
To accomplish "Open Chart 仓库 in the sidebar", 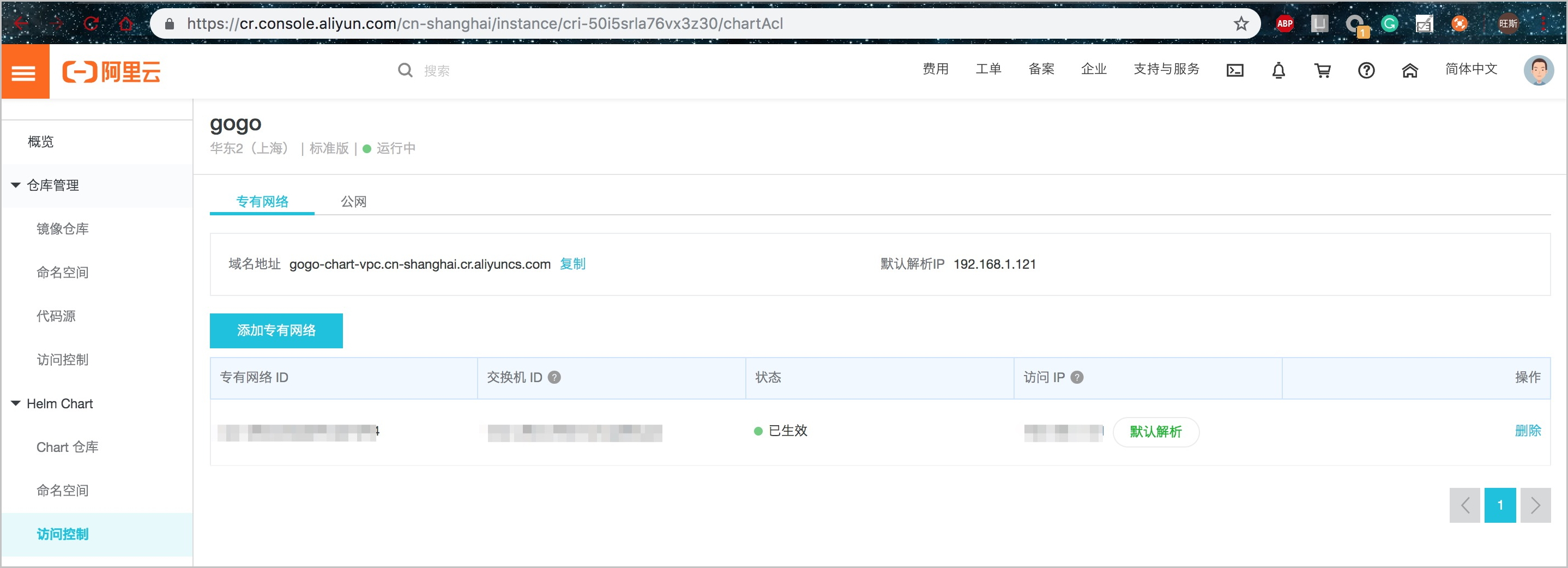I will [67, 447].
